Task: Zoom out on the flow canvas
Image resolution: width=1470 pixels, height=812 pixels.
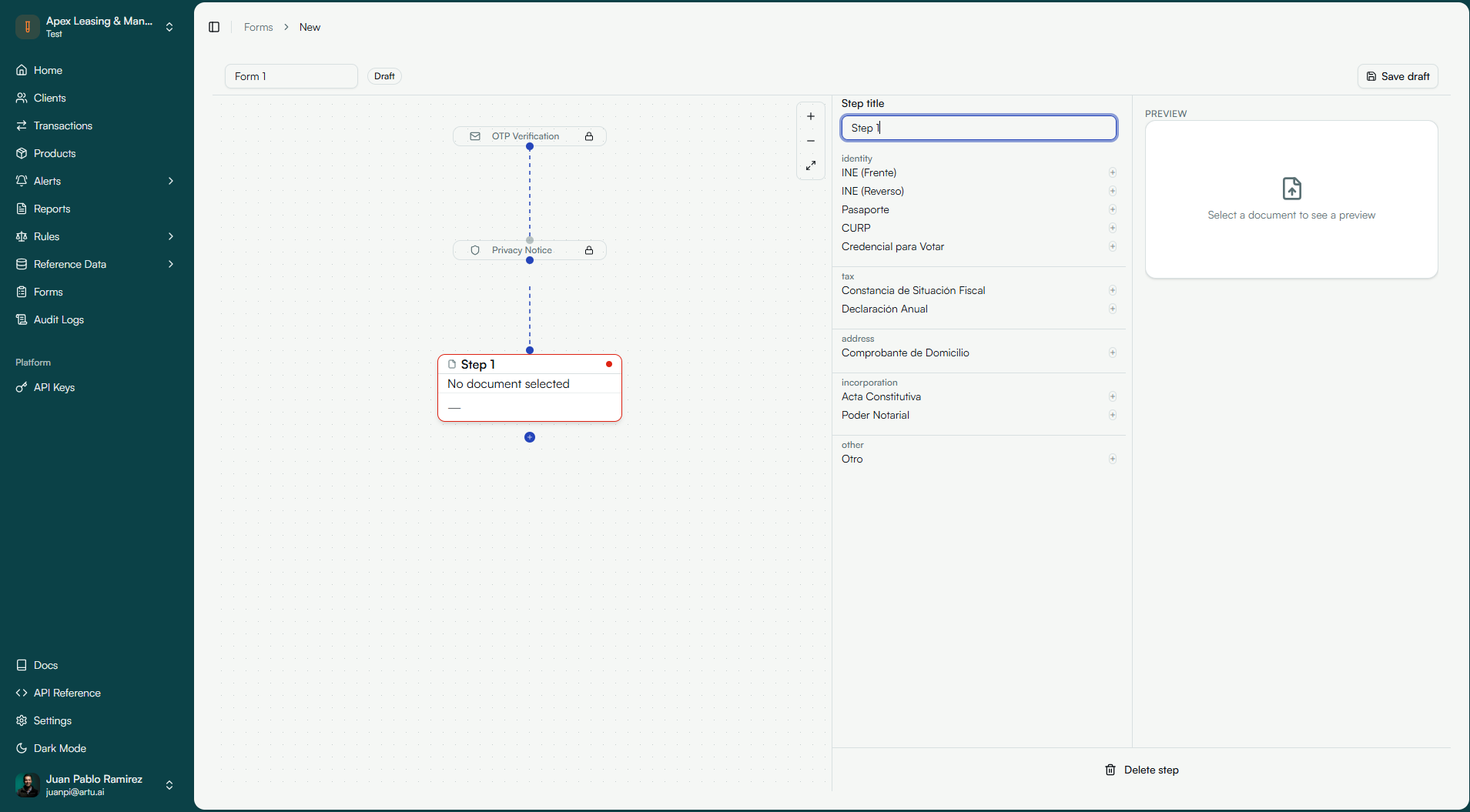Action: coord(811,141)
